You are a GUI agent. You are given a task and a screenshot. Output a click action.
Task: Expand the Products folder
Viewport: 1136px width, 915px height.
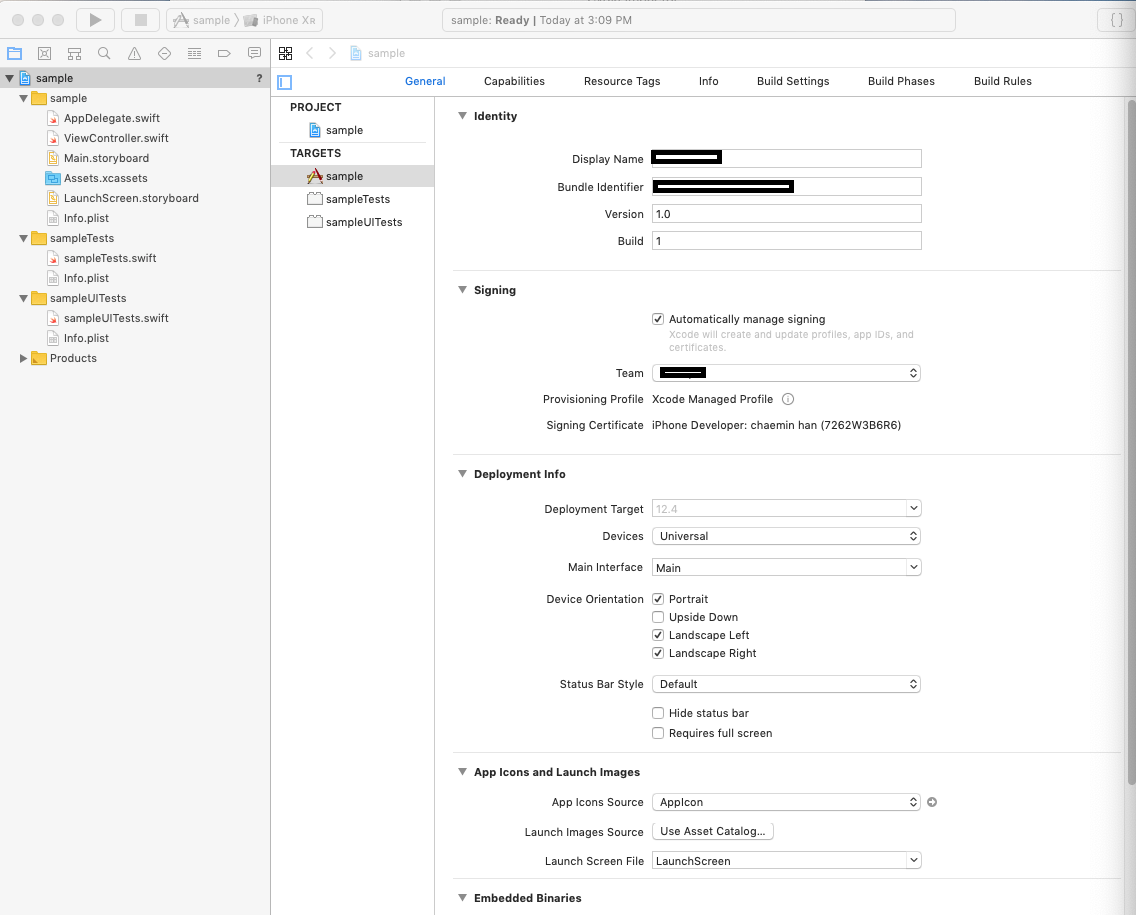coord(23,359)
